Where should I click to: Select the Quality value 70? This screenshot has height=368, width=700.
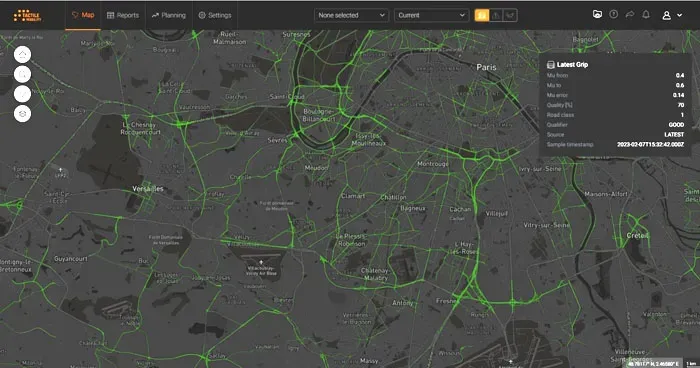coord(681,105)
